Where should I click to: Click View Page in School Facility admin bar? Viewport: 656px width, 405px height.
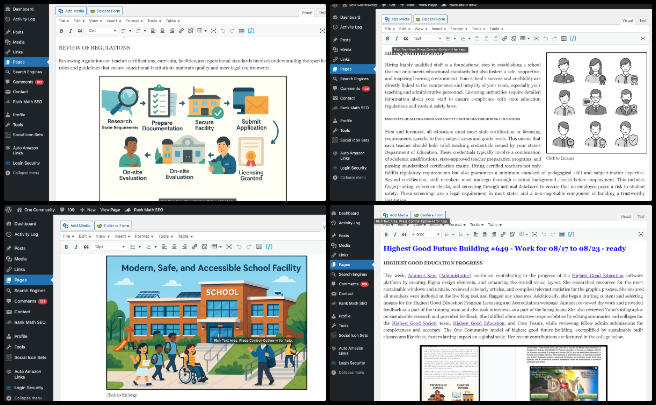(x=110, y=210)
